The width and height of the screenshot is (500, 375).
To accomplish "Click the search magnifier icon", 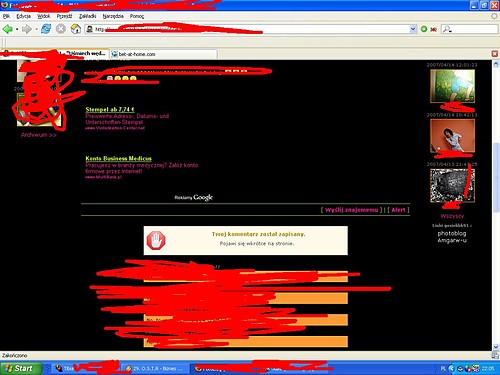I will coord(447,29).
